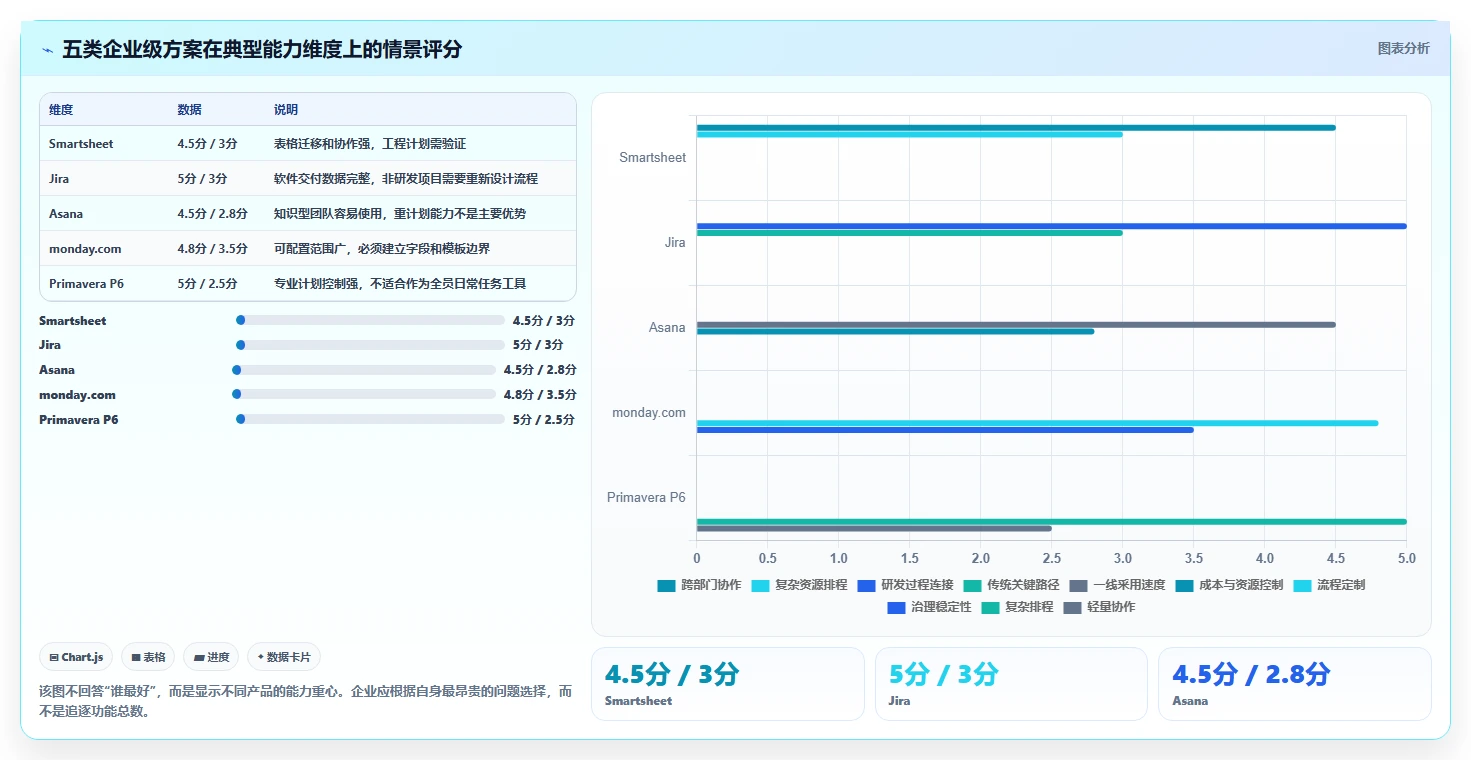
Task: Click the Primavera P6 chart axis label
Action: [646, 498]
